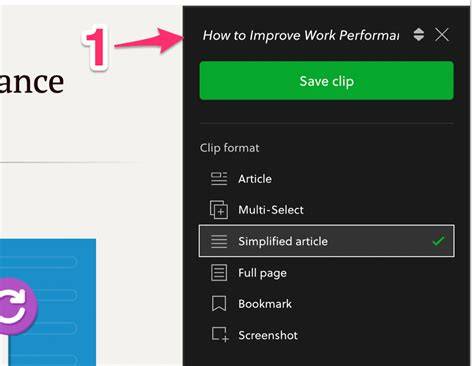The height and width of the screenshot is (366, 474).
Task: Select the Article clip format
Action: coord(327,179)
